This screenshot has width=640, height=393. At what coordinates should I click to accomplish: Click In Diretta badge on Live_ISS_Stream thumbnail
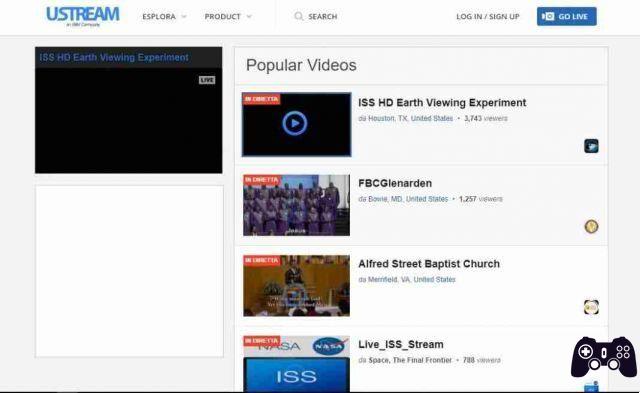point(262,341)
